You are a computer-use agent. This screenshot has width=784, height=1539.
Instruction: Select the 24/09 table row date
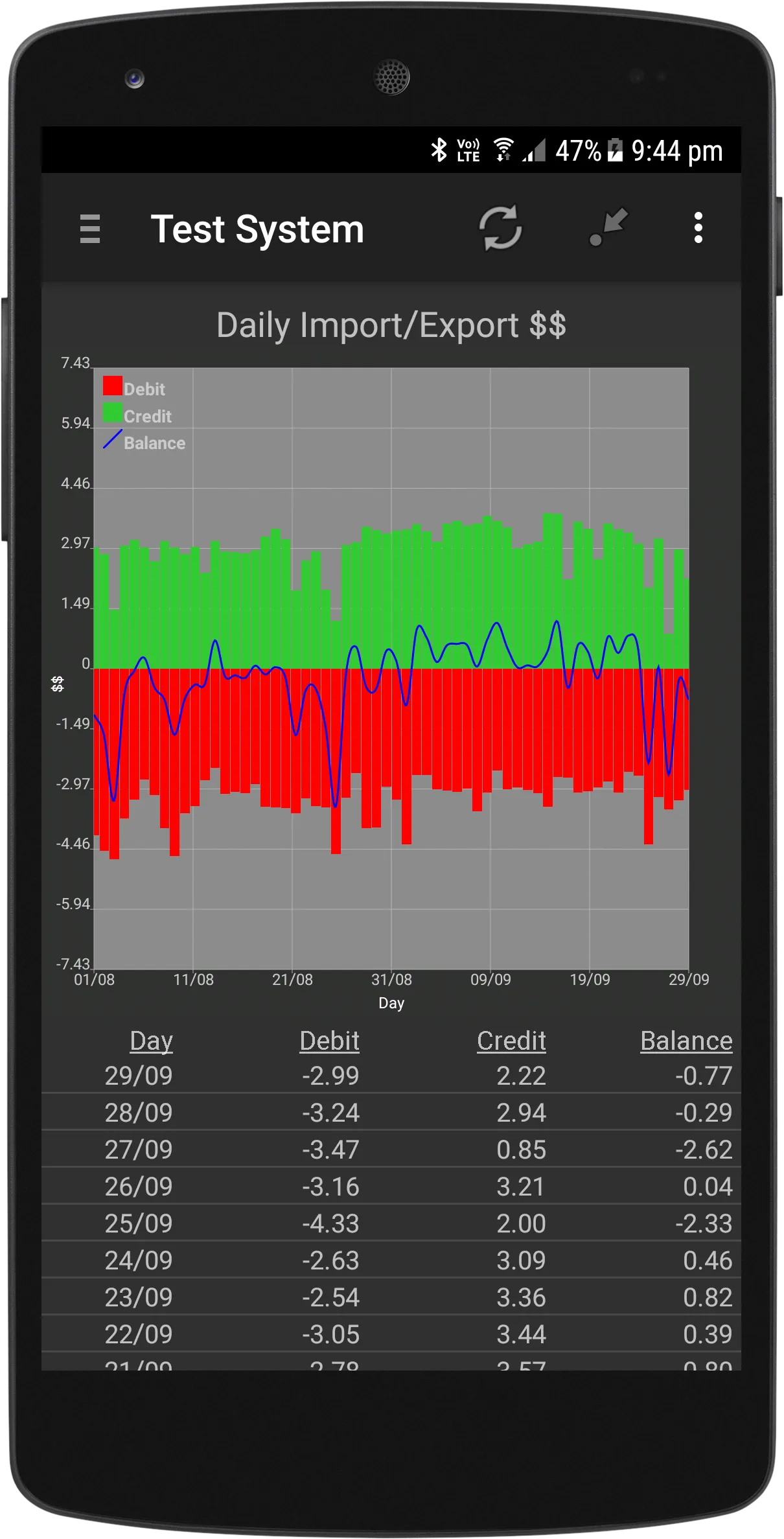pos(139,1260)
